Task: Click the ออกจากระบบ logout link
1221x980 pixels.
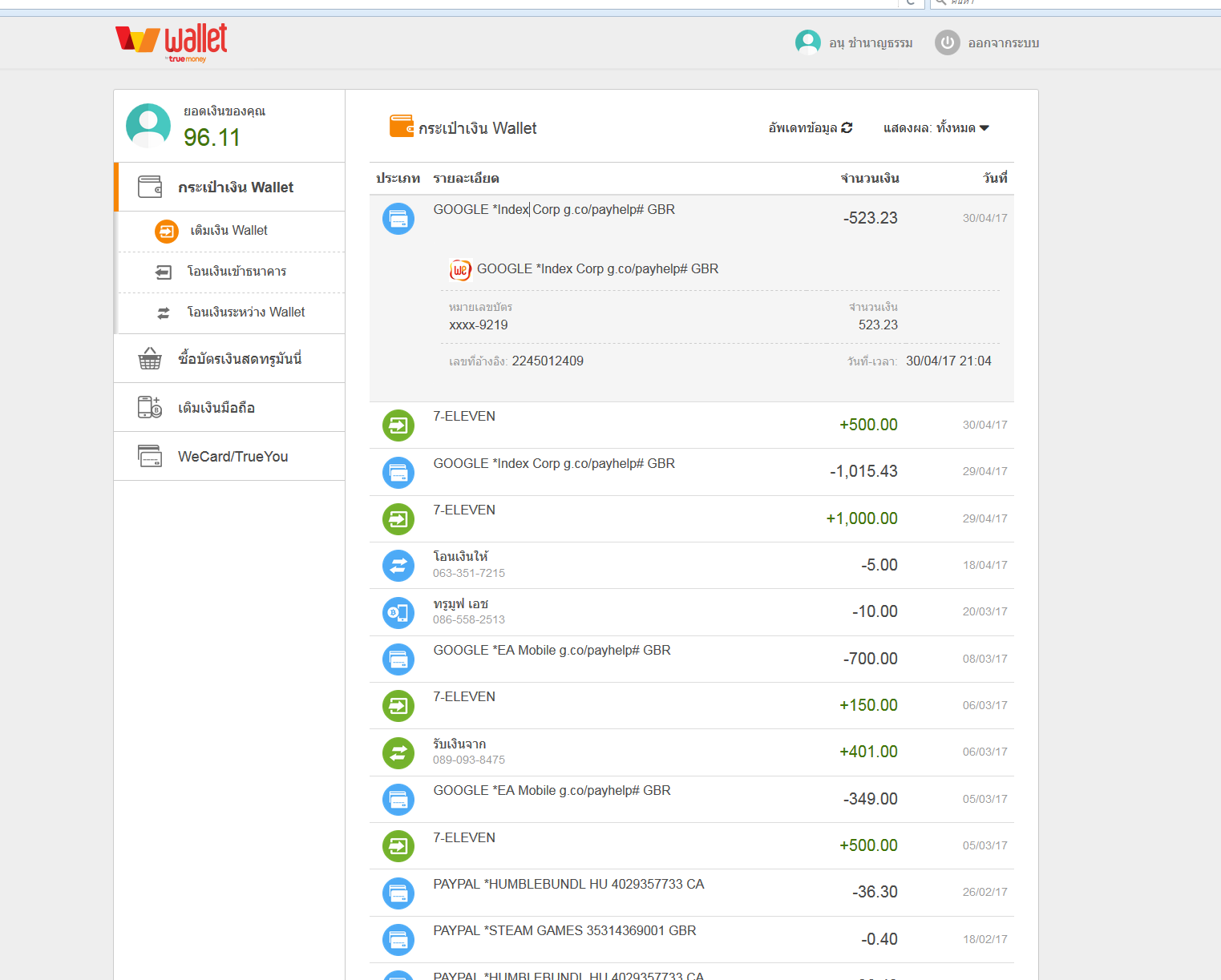Action: pos(1004,43)
